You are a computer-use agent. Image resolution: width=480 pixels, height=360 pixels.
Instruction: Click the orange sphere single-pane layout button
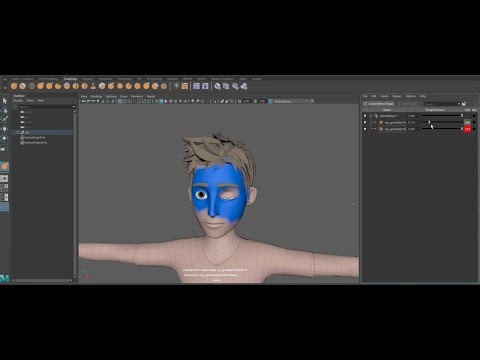coord(5,166)
